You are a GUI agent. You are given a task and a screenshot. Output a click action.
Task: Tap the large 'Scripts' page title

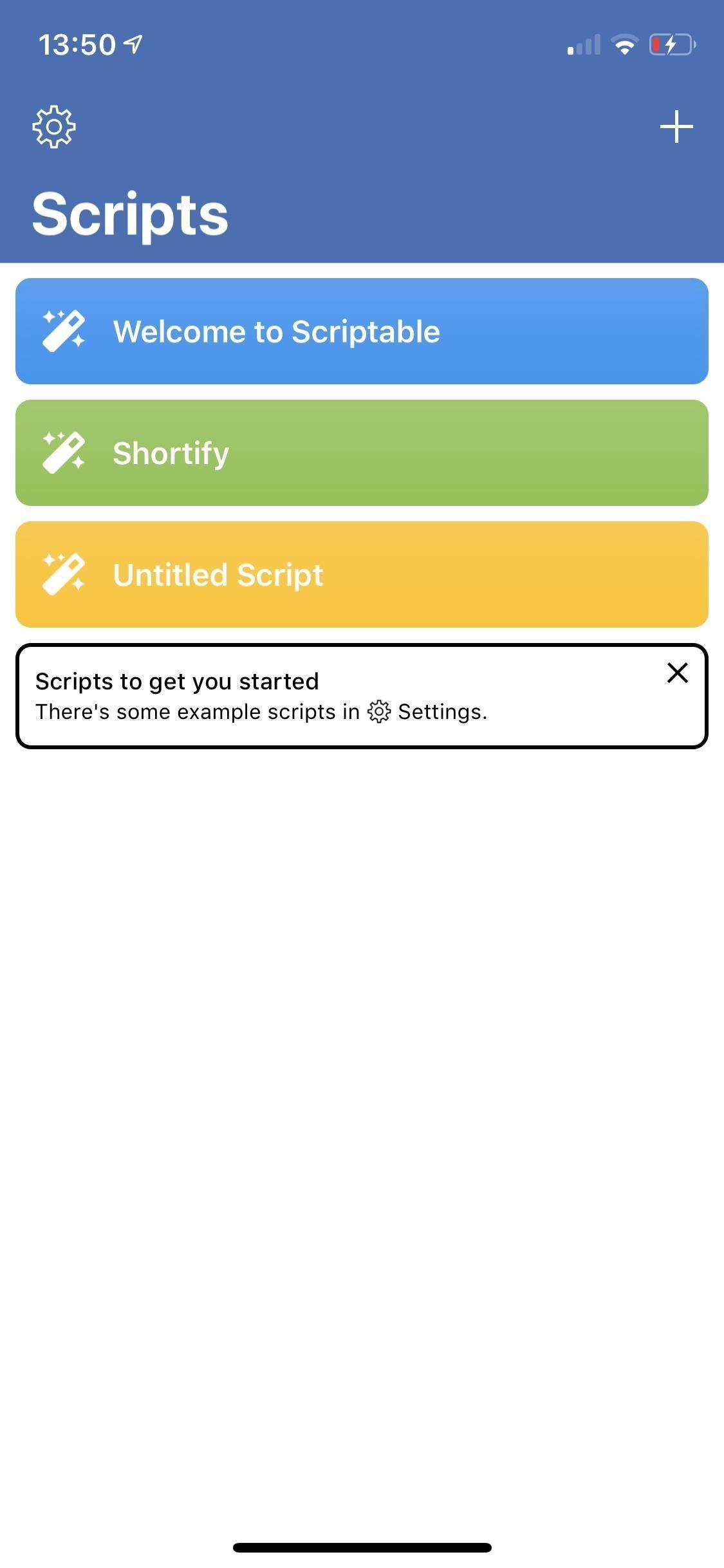(x=130, y=214)
